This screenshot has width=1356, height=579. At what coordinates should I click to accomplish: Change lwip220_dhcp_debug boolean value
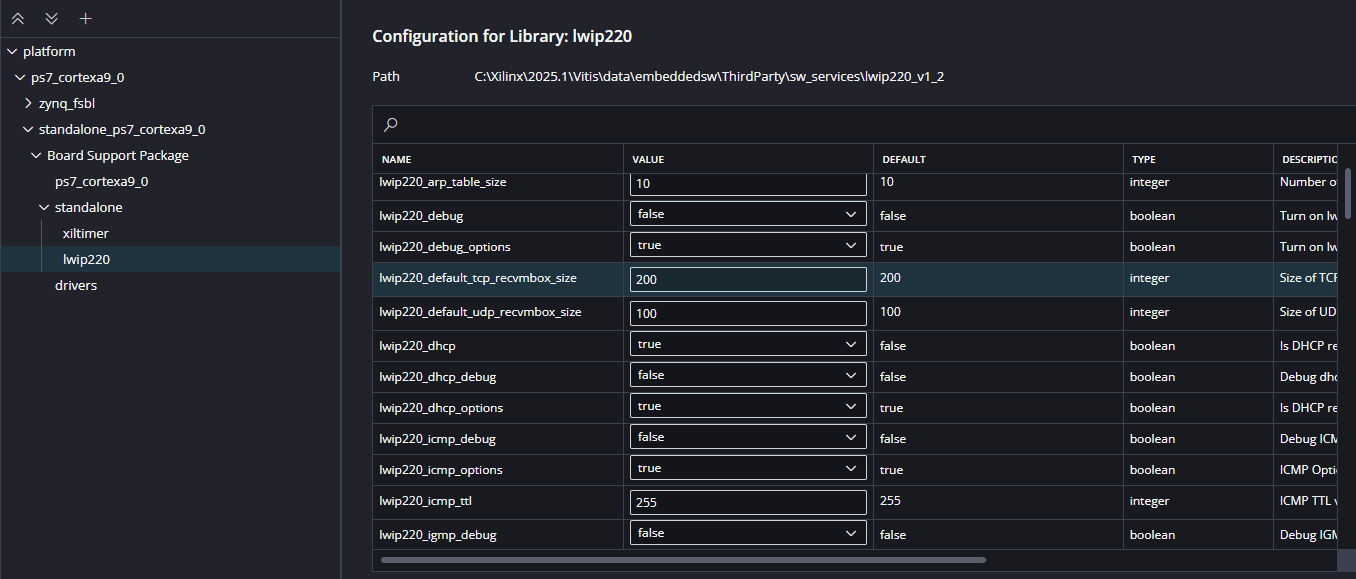(748, 375)
